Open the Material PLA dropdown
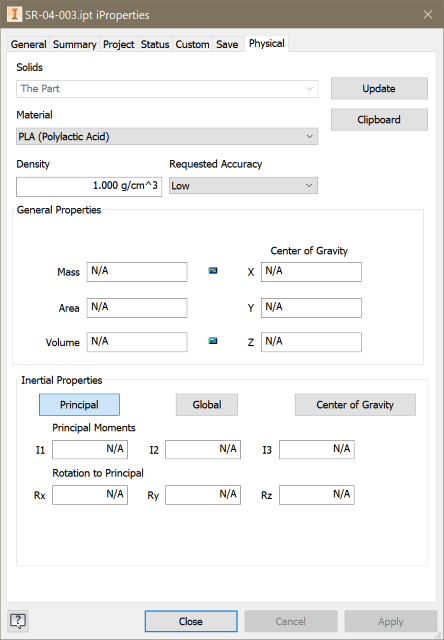444x640 pixels. pyautogui.click(x=167, y=136)
